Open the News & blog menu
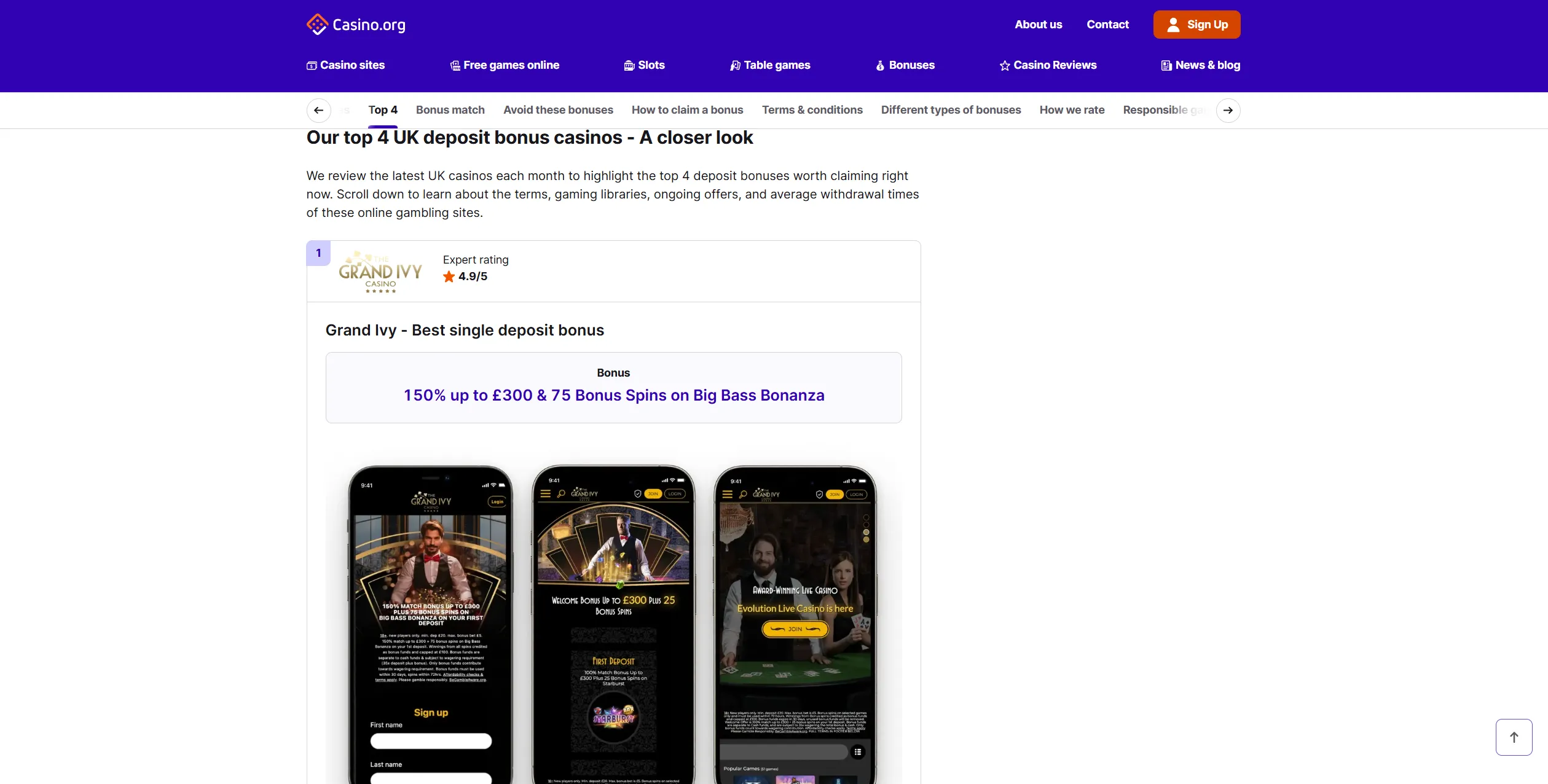This screenshot has height=784, width=1548. (1201, 65)
